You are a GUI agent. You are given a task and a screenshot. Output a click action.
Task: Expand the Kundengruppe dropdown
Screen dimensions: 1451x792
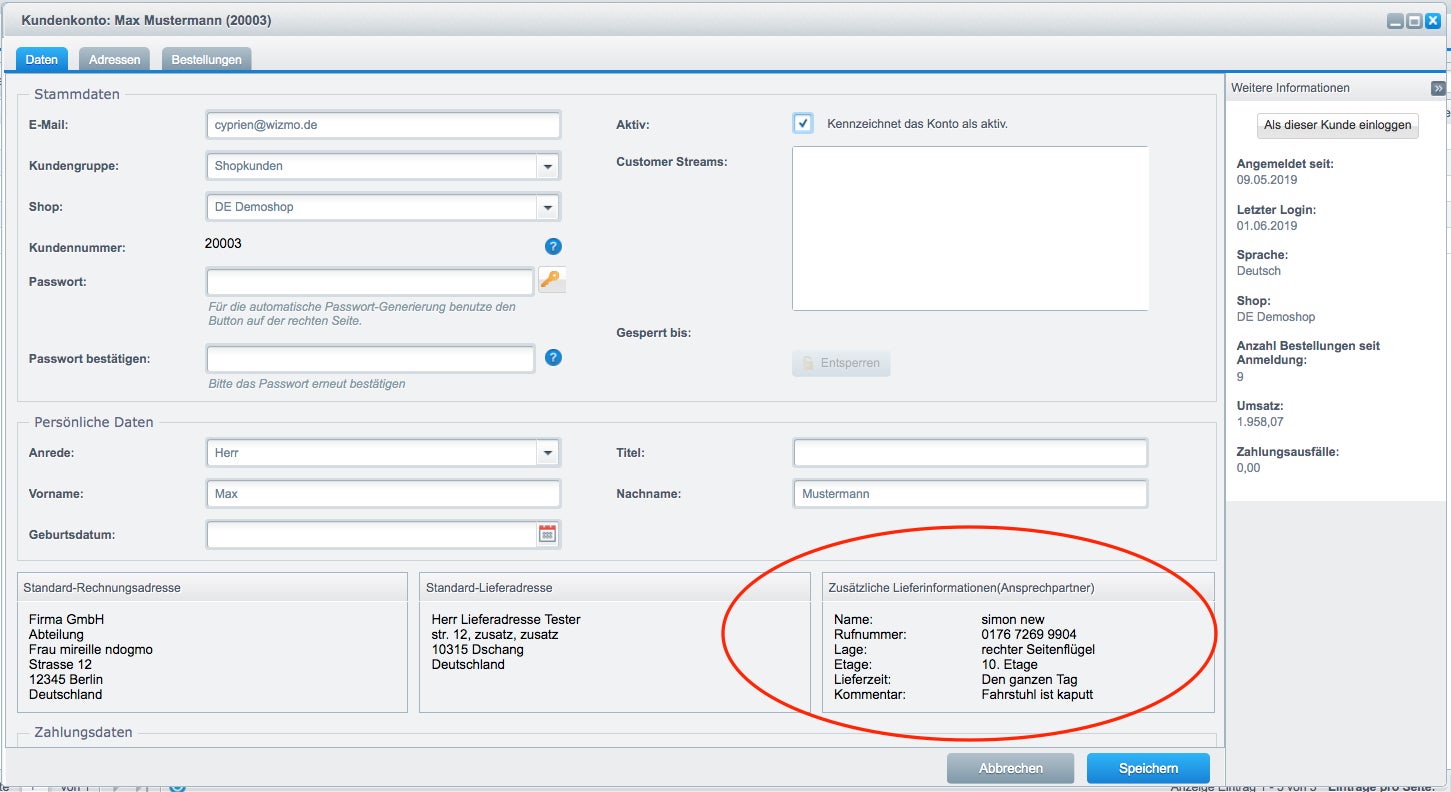(548, 166)
